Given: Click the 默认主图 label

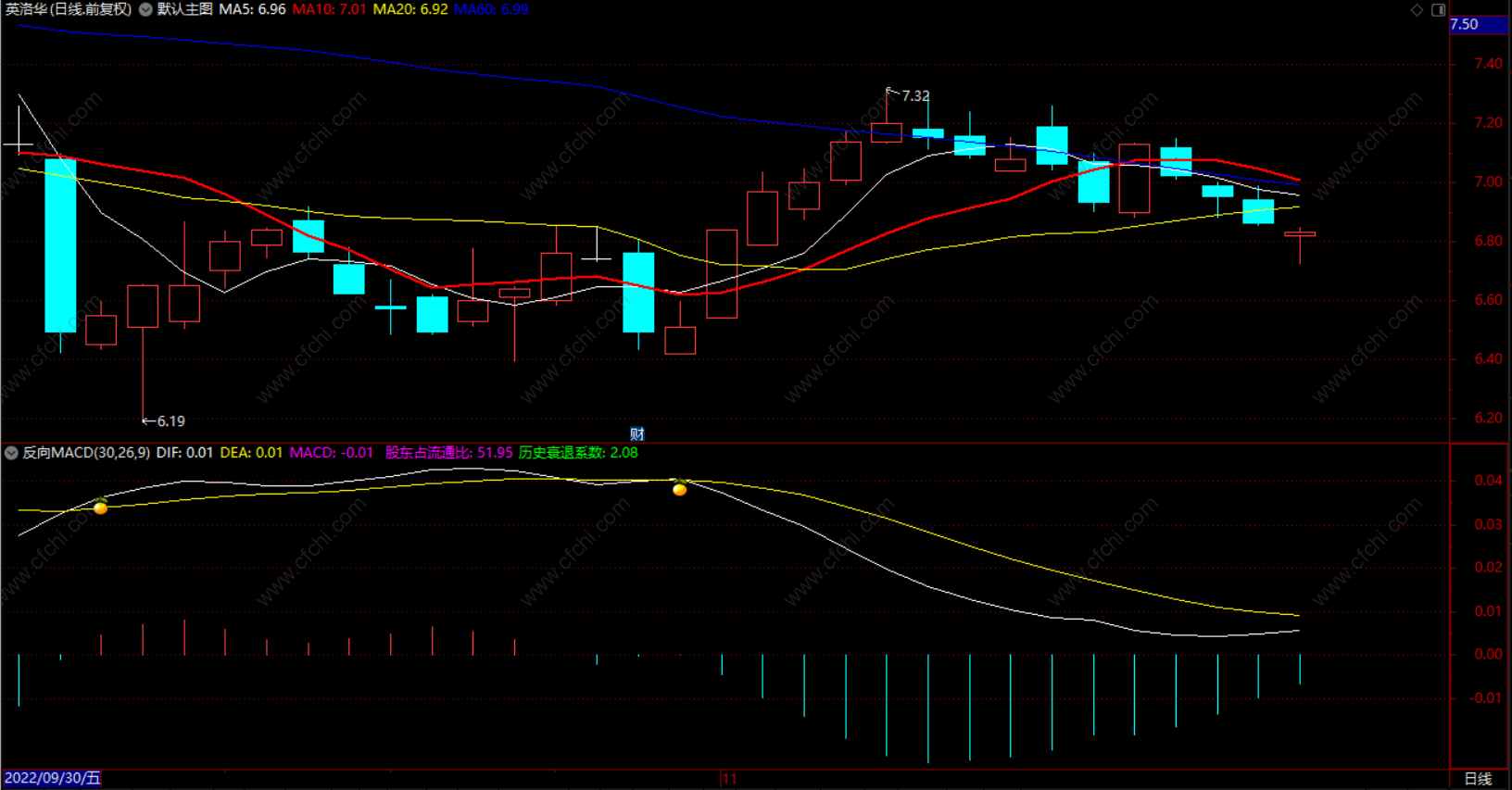Looking at the screenshot, I should tap(184, 9).
